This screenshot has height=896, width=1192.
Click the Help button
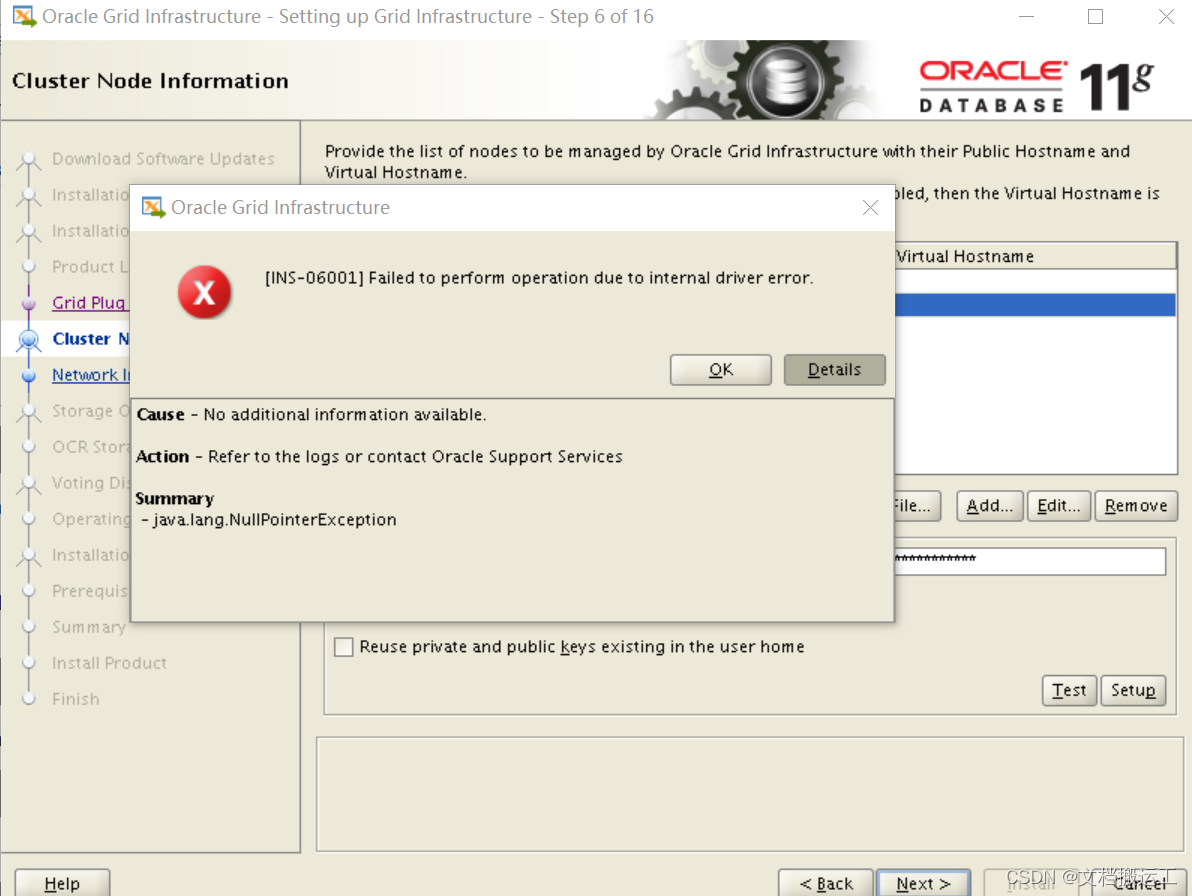pyautogui.click(x=62, y=883)
